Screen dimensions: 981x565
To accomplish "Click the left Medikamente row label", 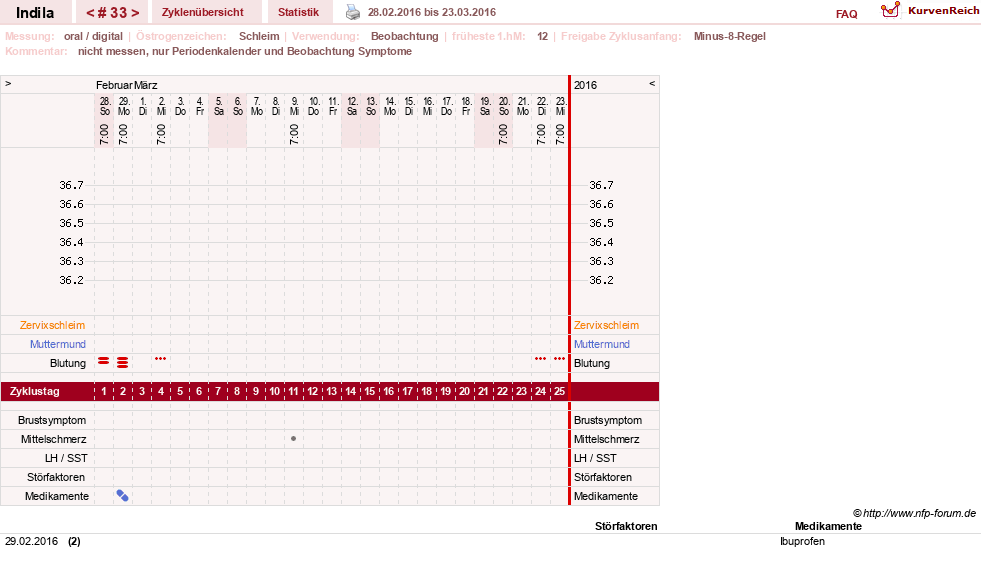I will [x=57, y=496].
